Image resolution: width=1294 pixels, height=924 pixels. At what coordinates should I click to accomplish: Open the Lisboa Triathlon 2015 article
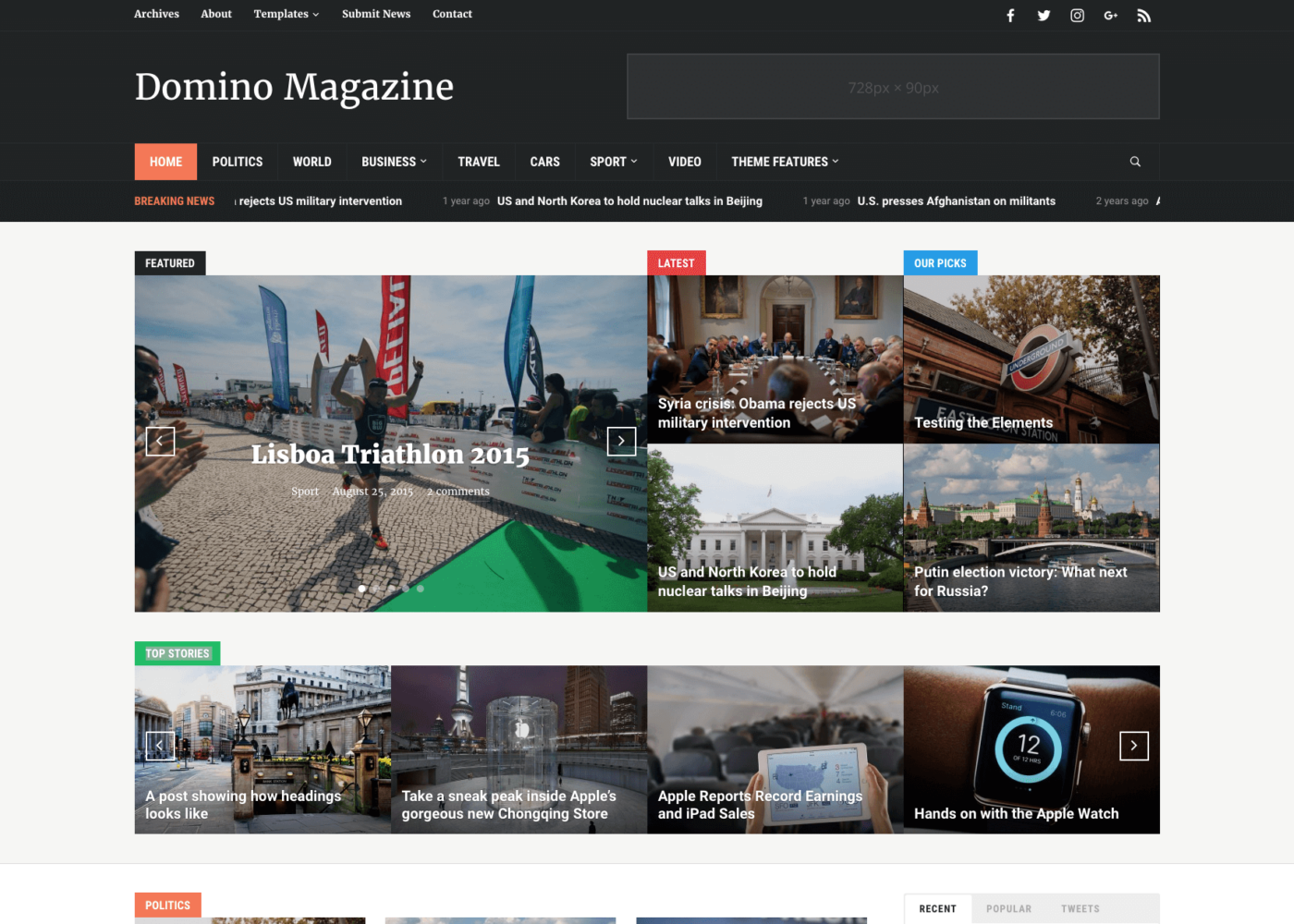pos(390,455)
